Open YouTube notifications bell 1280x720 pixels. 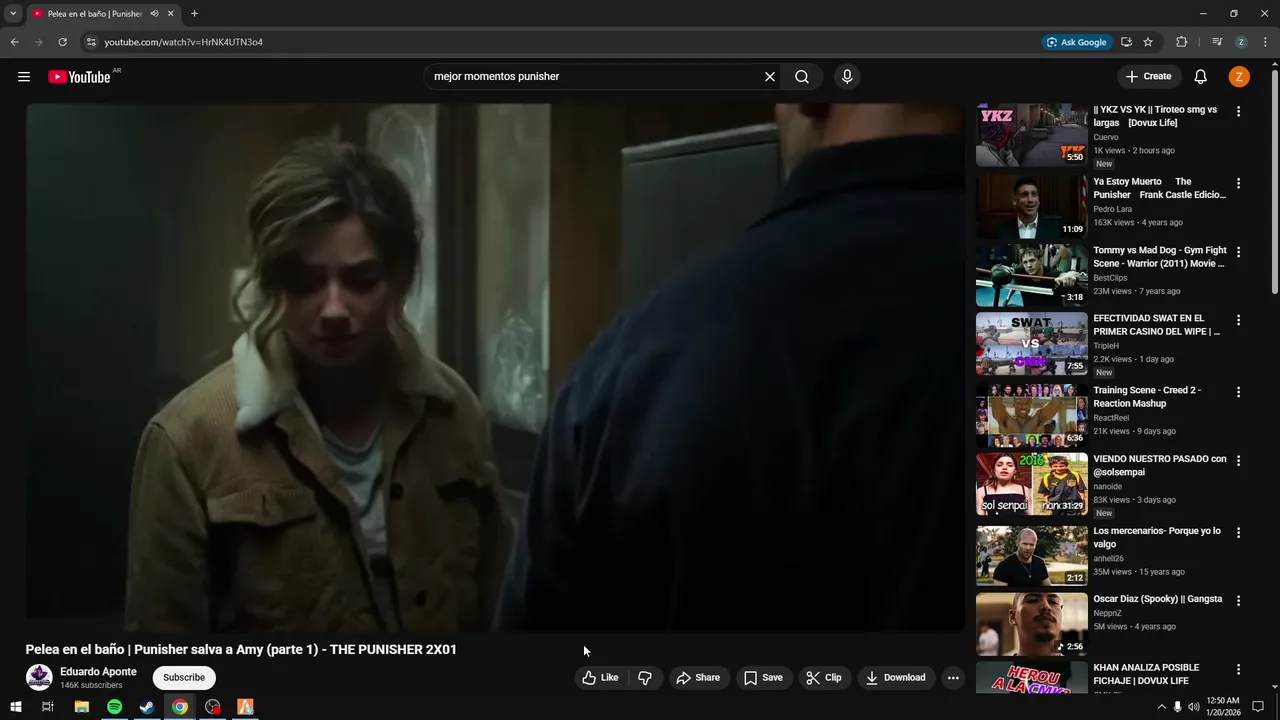1201,77
